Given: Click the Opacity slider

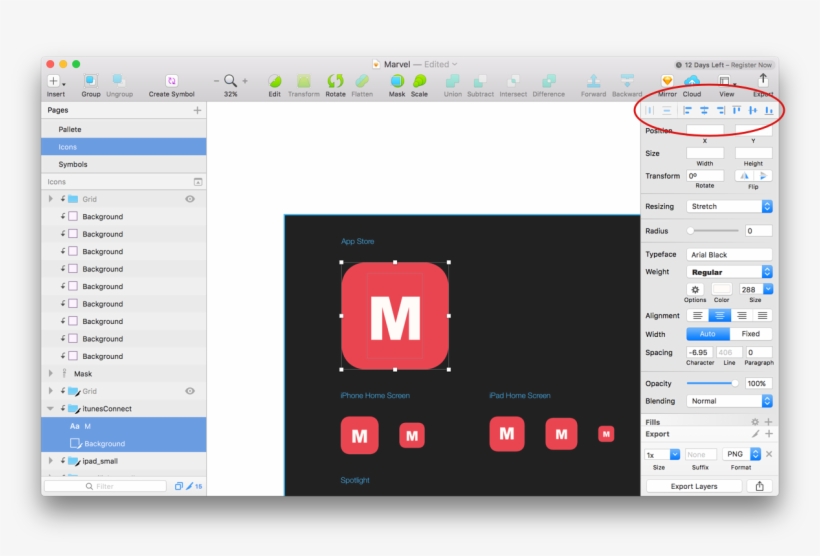Looking at the screenshot, I should point(713,383).
